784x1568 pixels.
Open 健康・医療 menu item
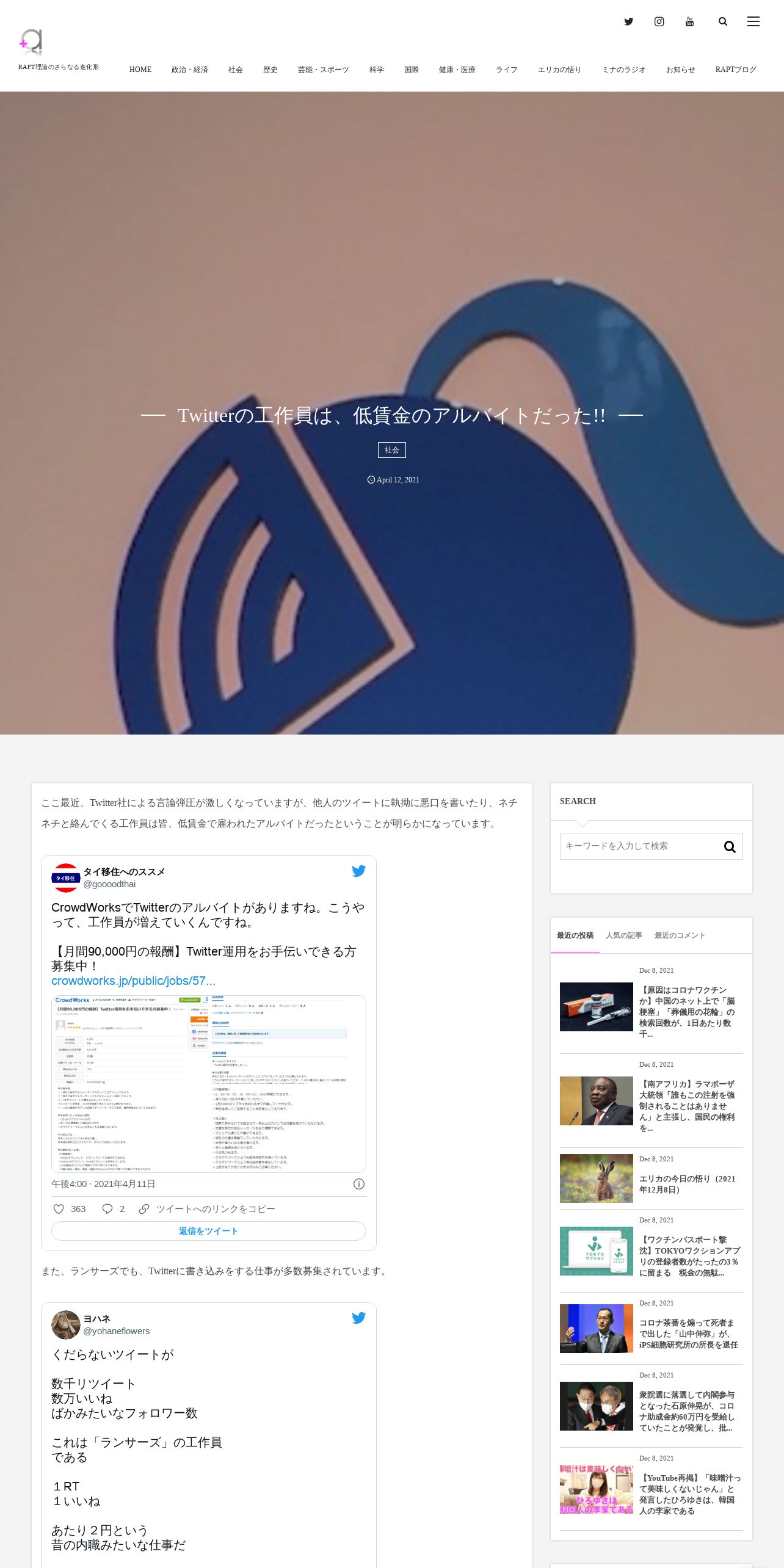[457, 70]
